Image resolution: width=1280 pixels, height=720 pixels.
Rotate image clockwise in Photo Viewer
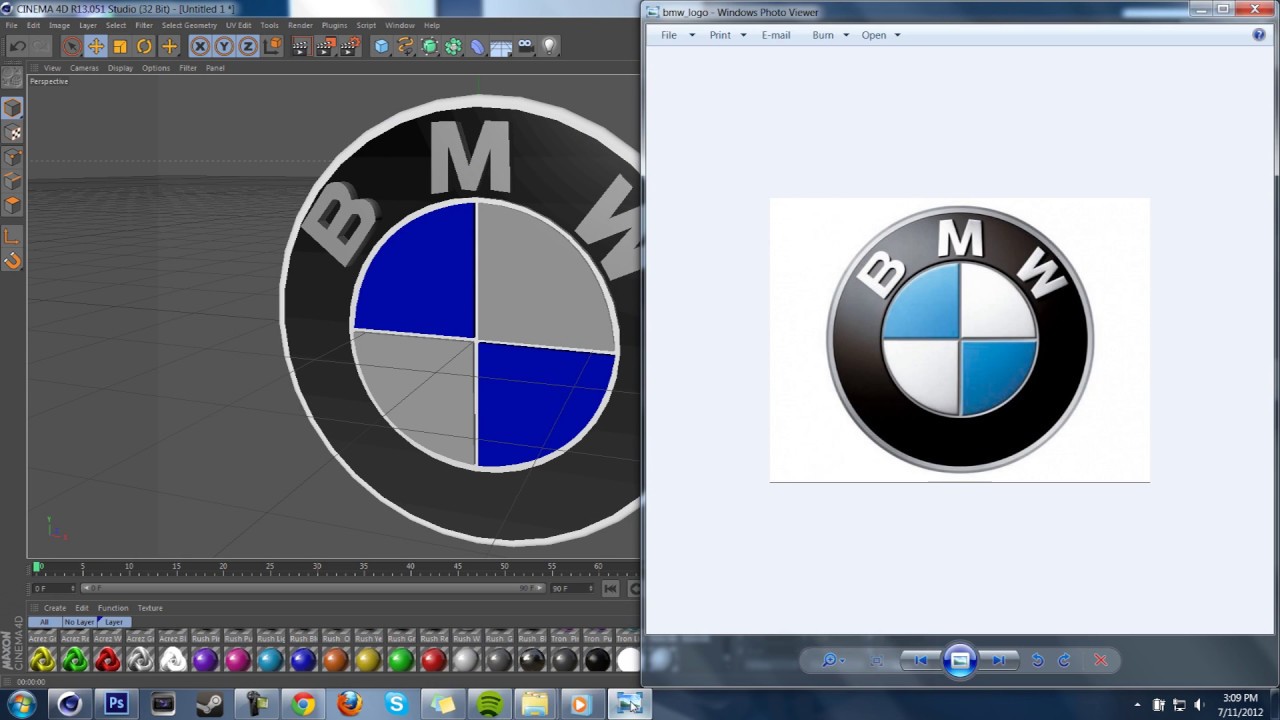tap(1064, 660)
